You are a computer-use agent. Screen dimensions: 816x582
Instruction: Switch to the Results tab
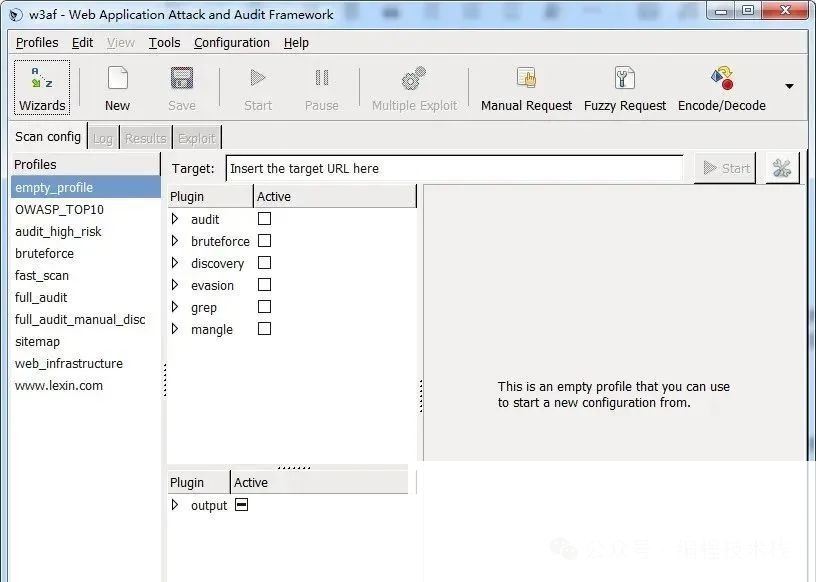tap(146, 138)
